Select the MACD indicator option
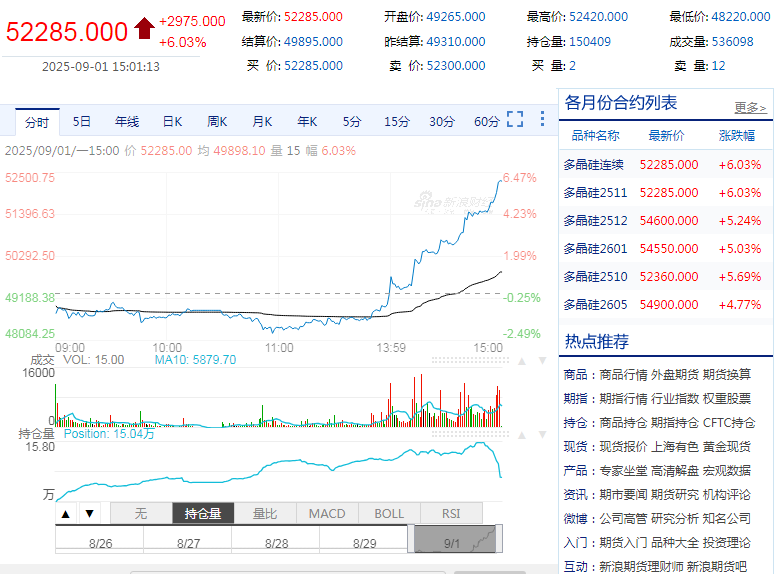Image resolution: width=777 pixels, height=574 pixels. pyautogui.click(x=327, y=514)
